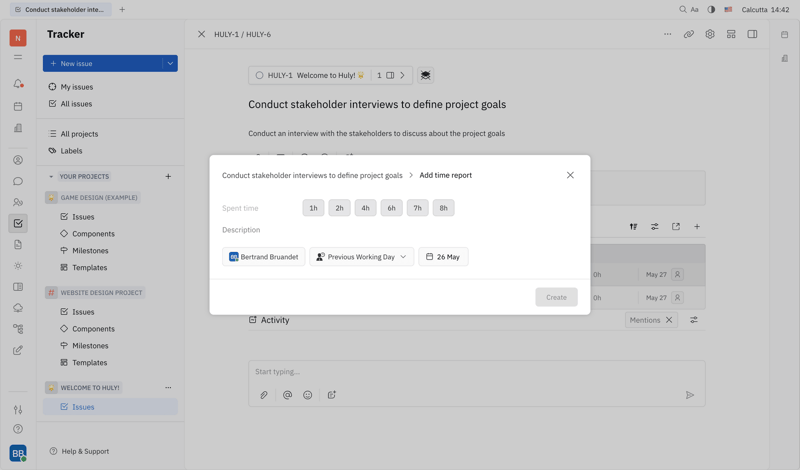Click the mention @ icon in comment box

287,395
